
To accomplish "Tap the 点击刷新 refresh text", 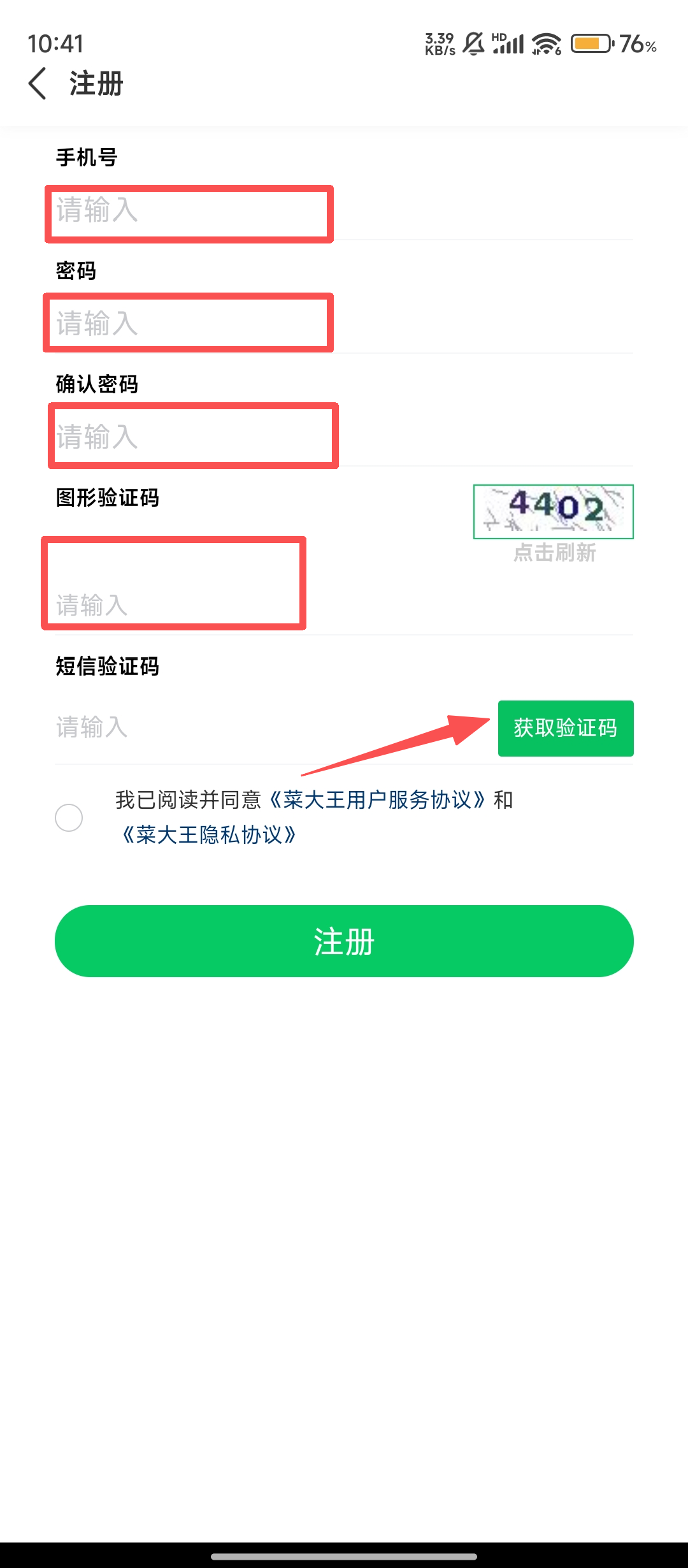I will [554, 553].
